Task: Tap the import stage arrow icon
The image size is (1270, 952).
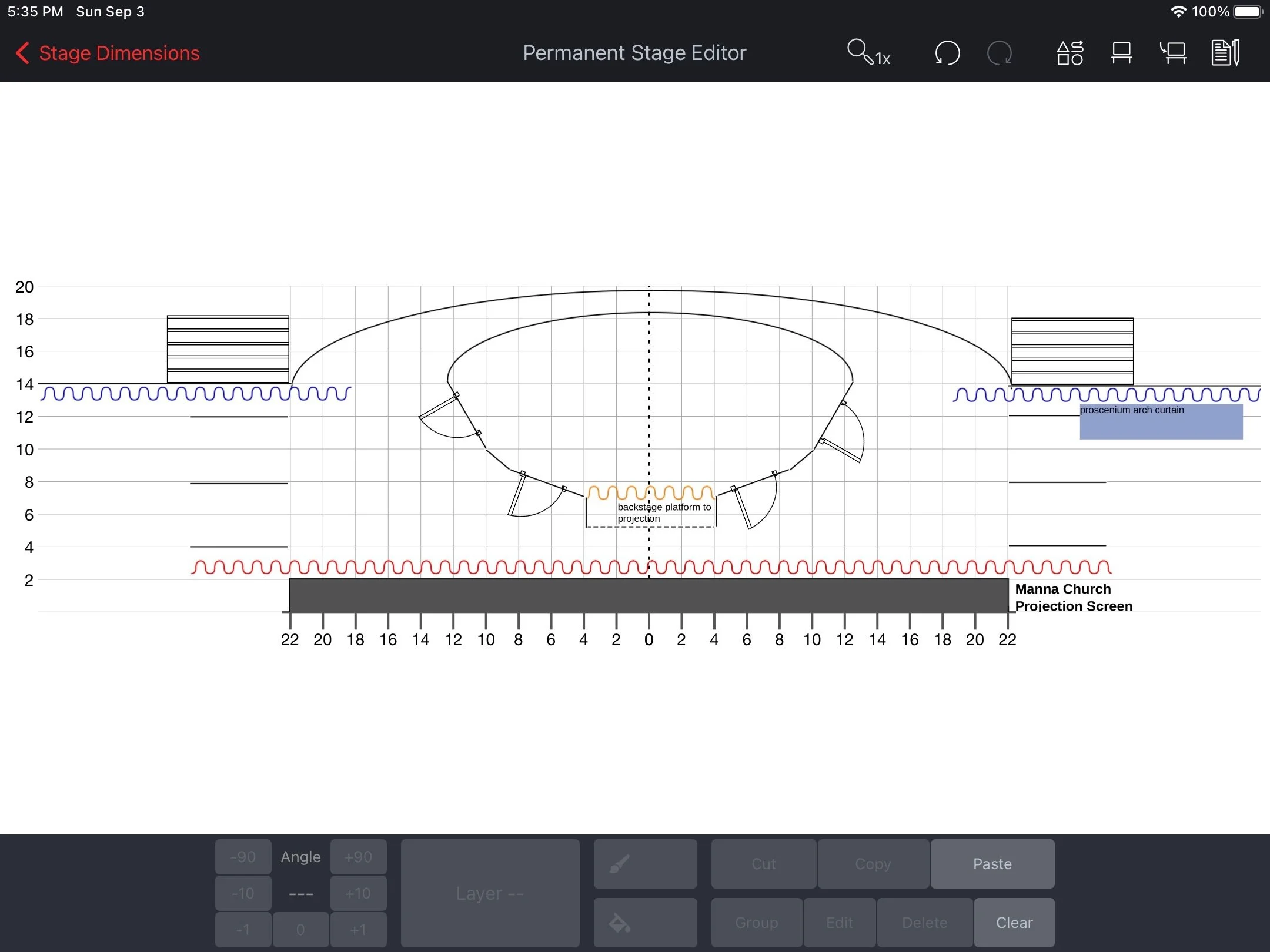Action: pos(1173,53)
